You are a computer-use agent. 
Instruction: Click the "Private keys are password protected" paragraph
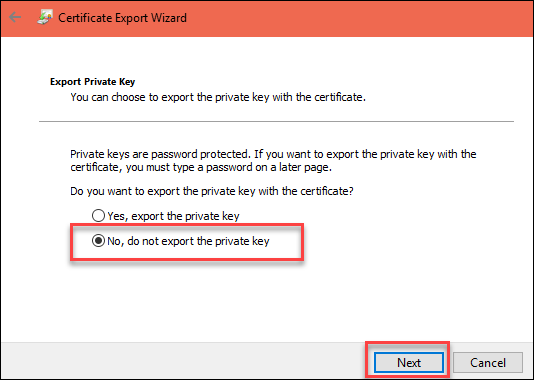click(273, 160)
